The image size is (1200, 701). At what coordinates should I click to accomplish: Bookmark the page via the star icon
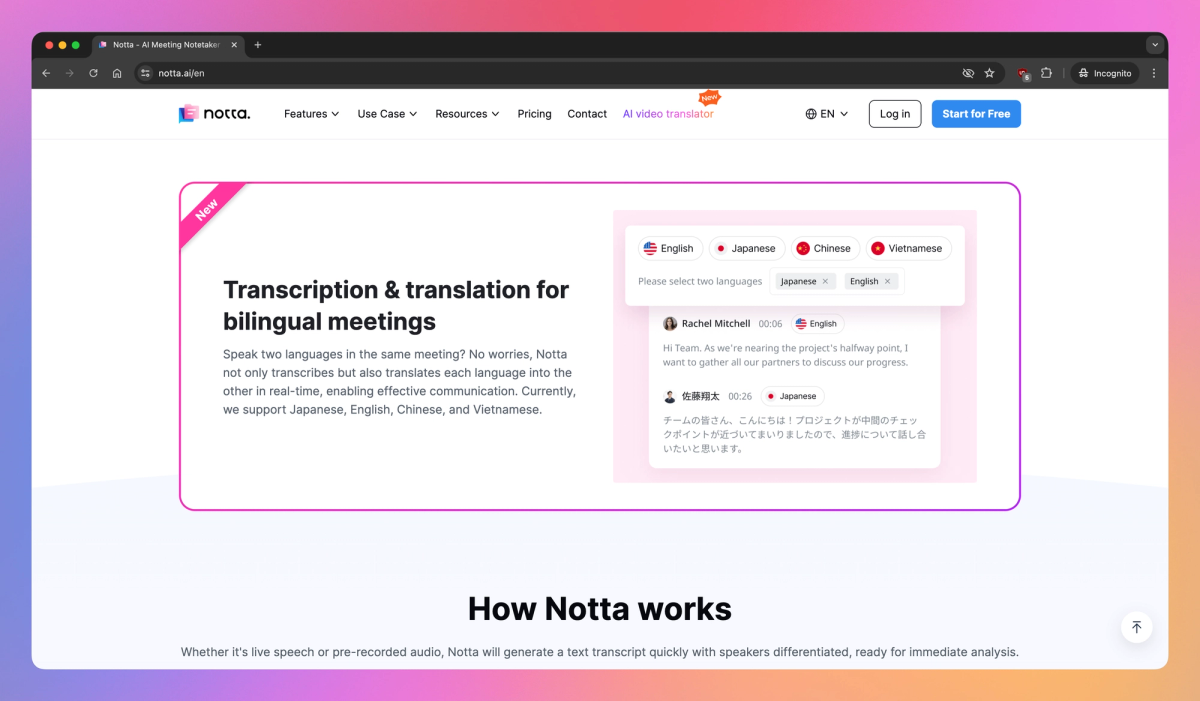click(990, 72)
